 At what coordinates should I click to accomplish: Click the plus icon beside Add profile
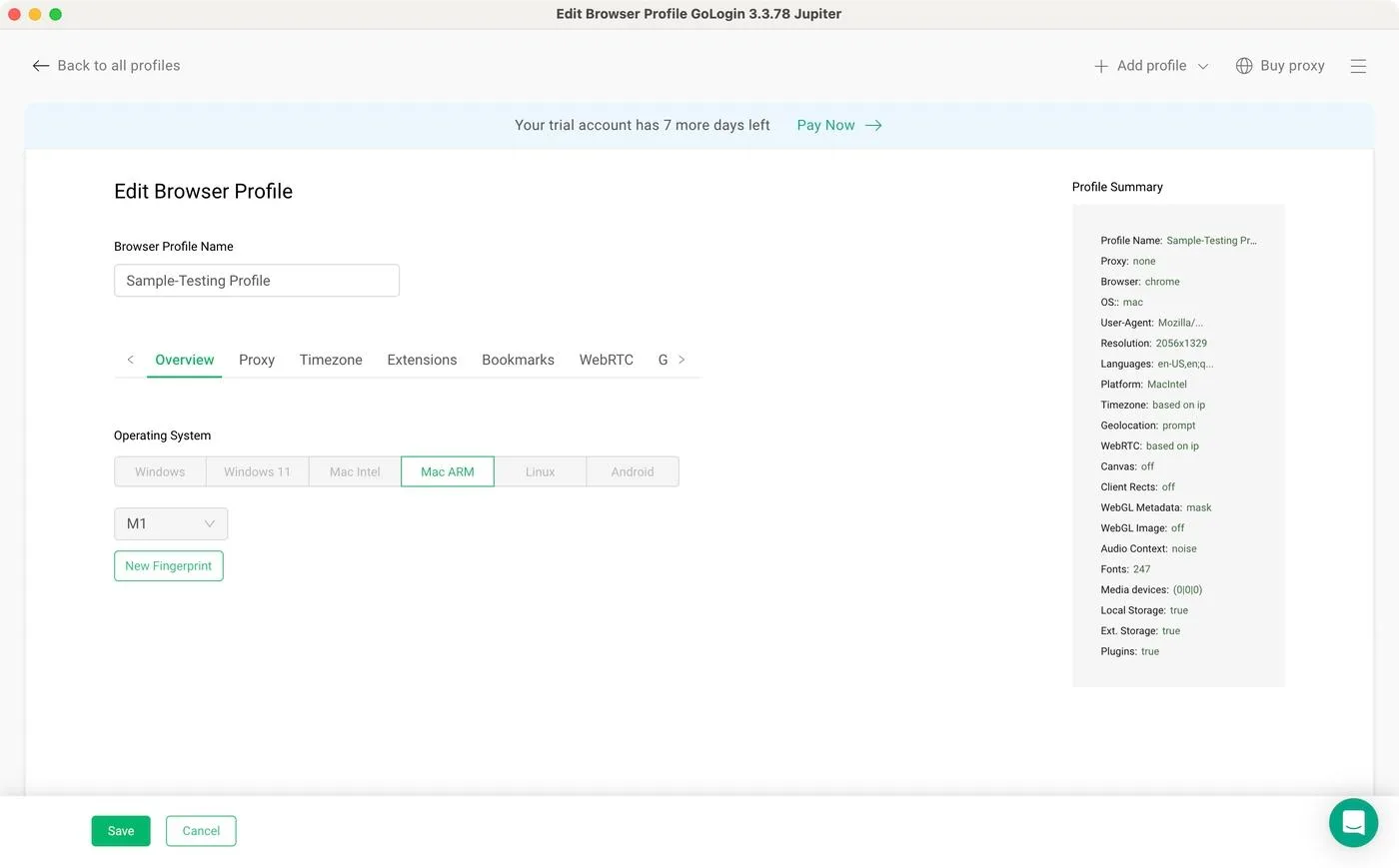1101,66
